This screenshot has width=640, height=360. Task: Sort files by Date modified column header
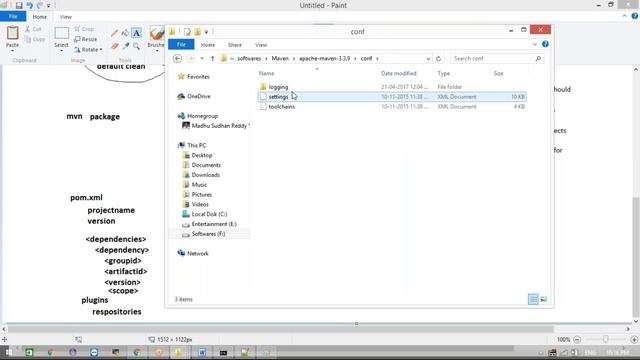[399, 73]
